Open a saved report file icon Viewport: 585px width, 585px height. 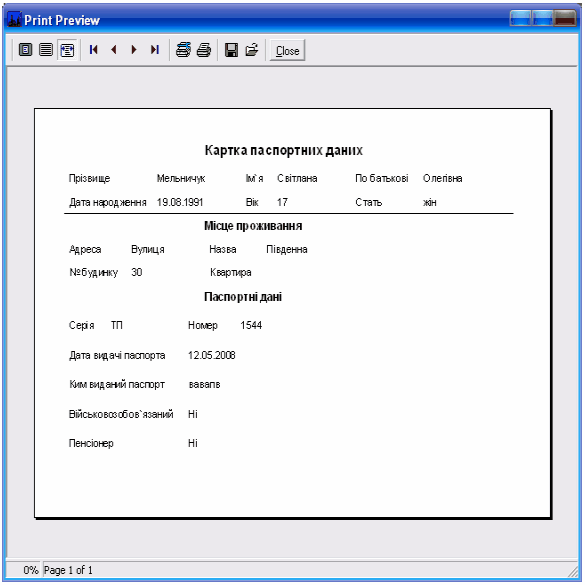pos(252,50)
